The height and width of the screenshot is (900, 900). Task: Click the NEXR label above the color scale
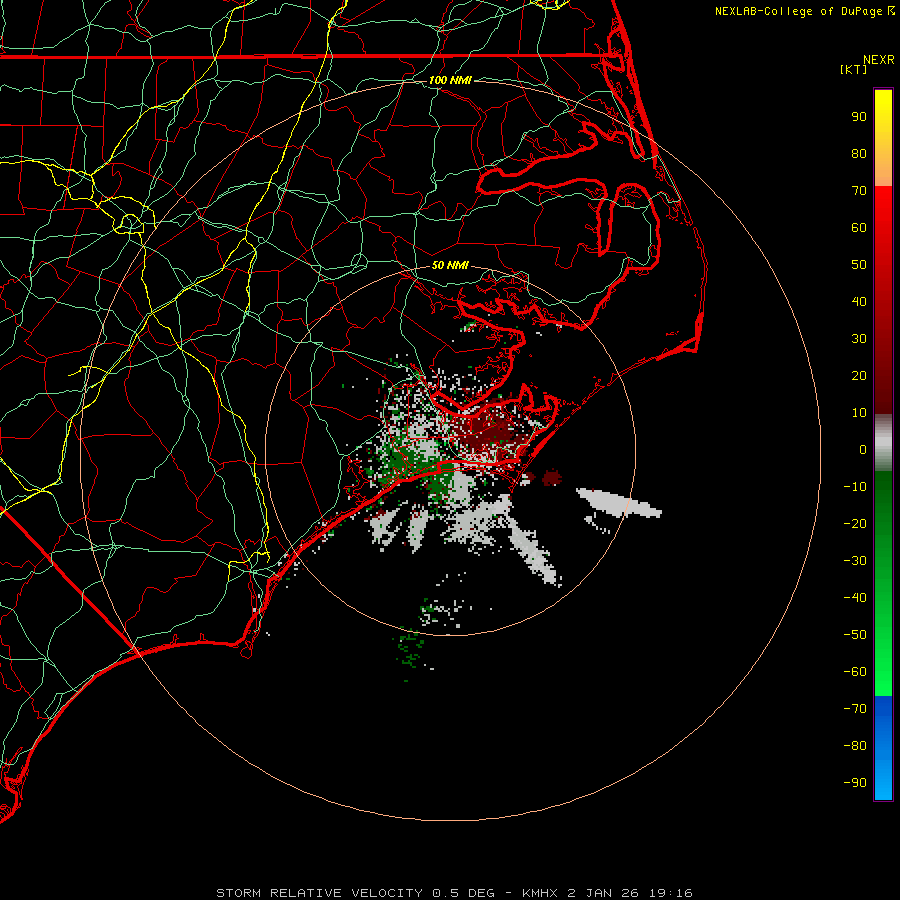click(879, 60)
